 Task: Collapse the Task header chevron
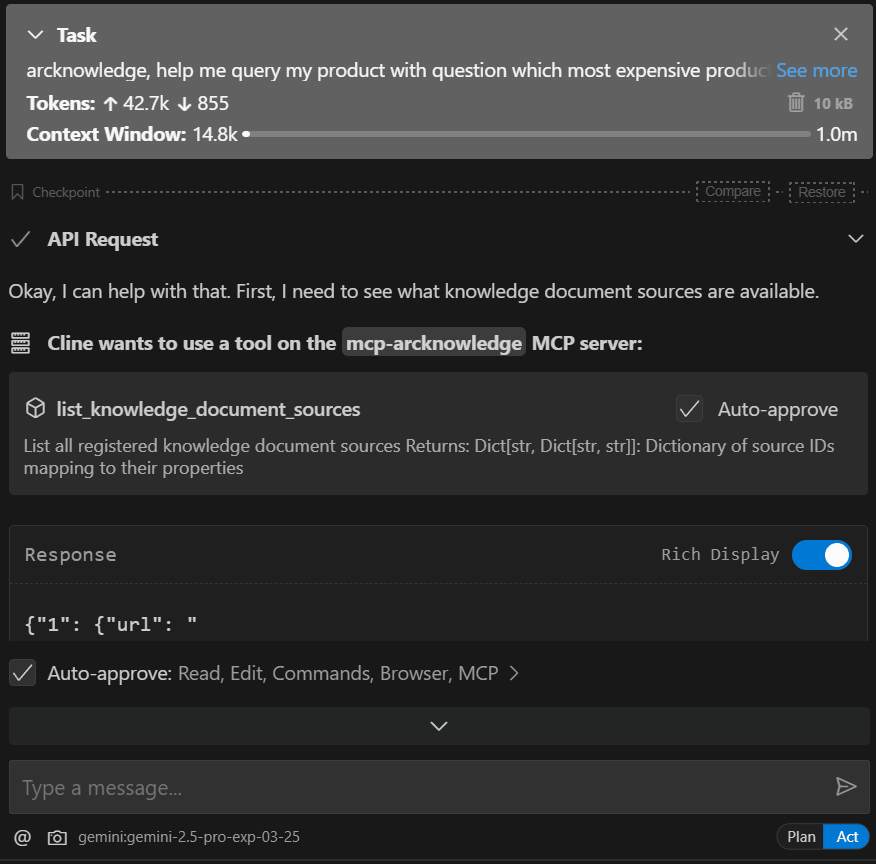click(x=36, y=35)
